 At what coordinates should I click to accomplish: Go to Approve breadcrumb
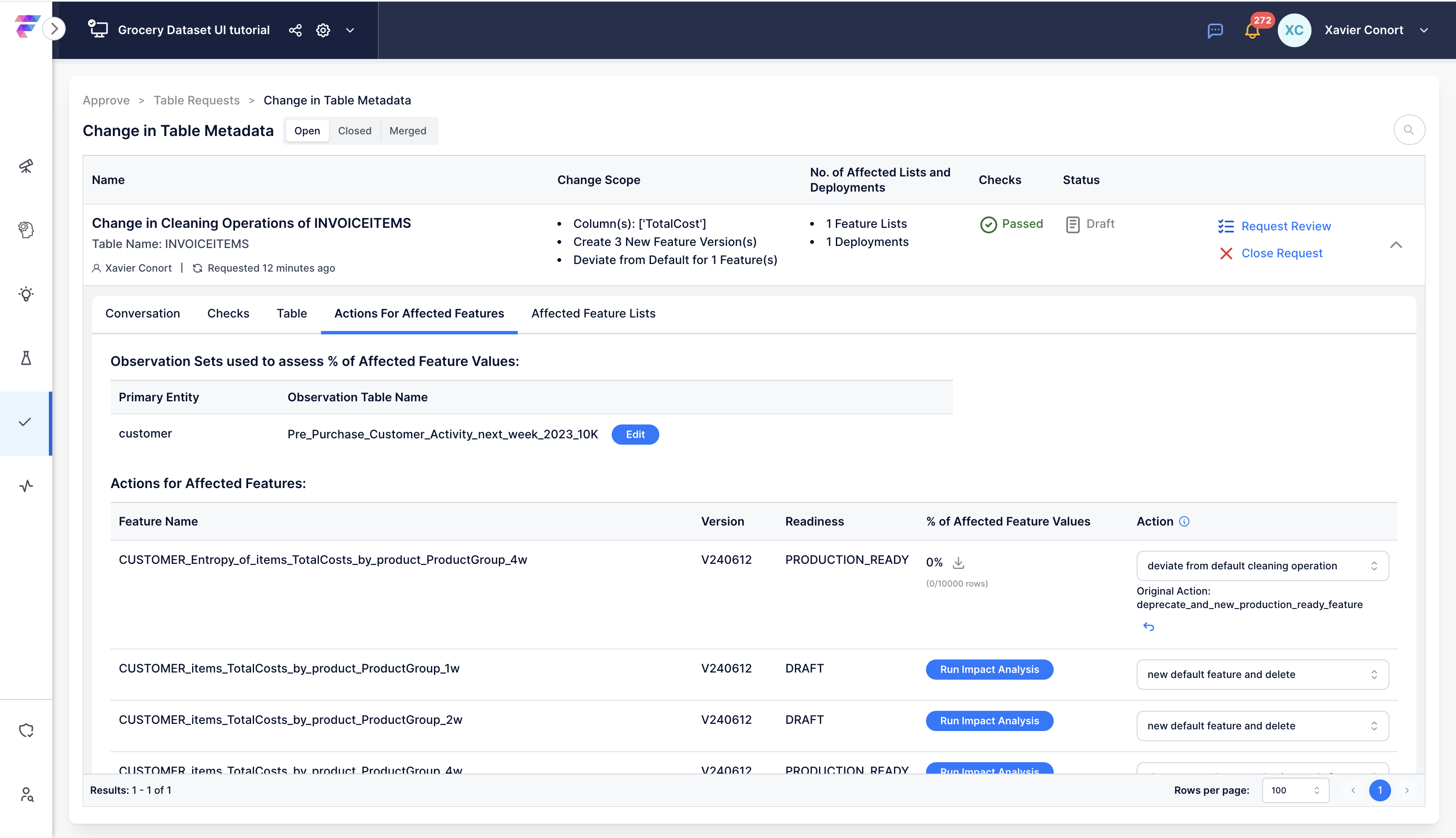[106, 100]
